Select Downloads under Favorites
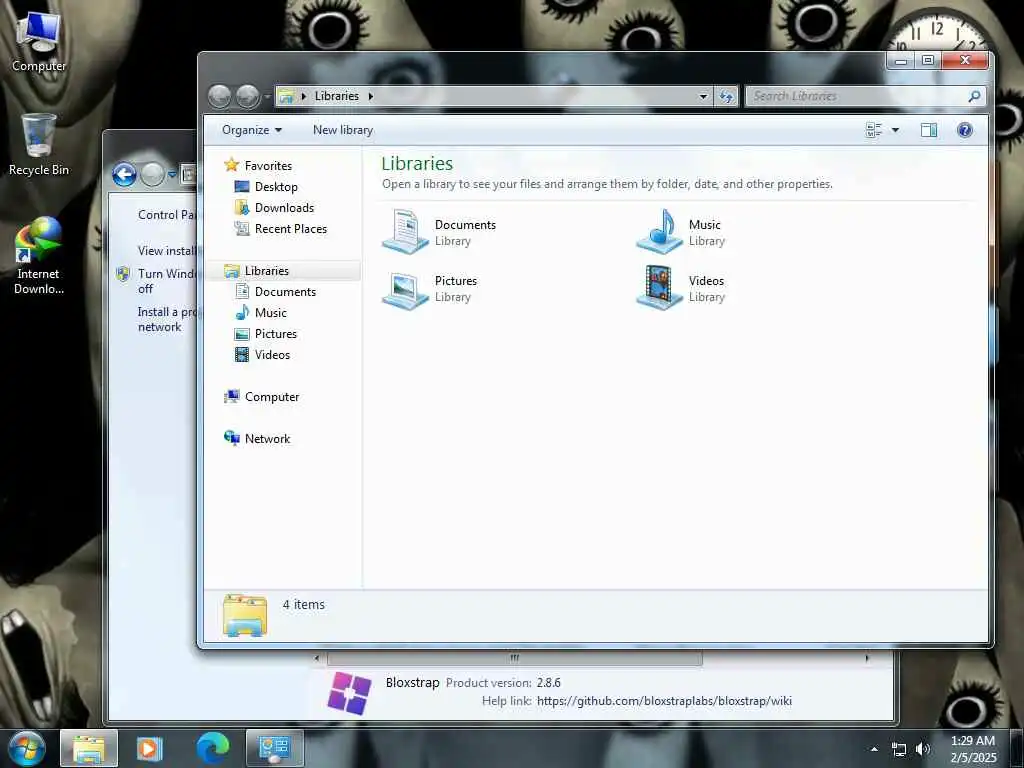This screenshot has width=1024, height=768. (x=284, y=208)
